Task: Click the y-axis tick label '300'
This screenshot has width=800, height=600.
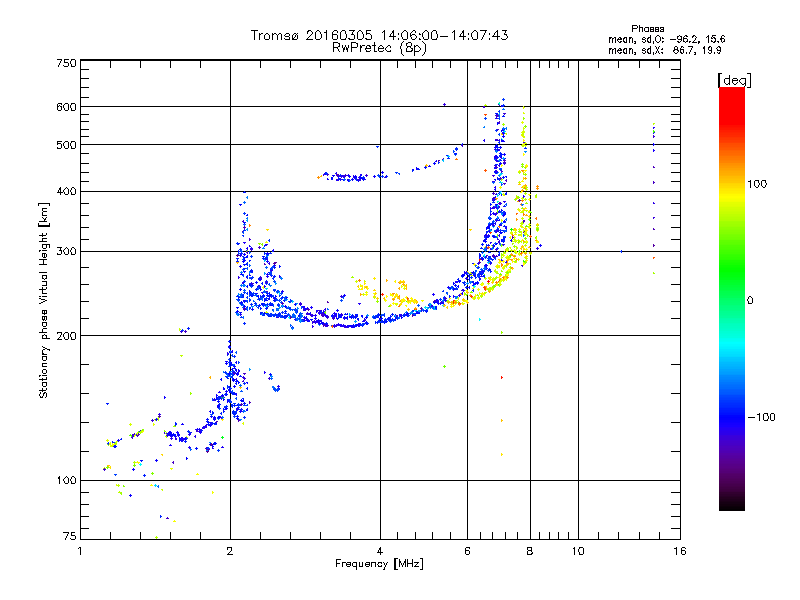Action: tap(66, 252)
